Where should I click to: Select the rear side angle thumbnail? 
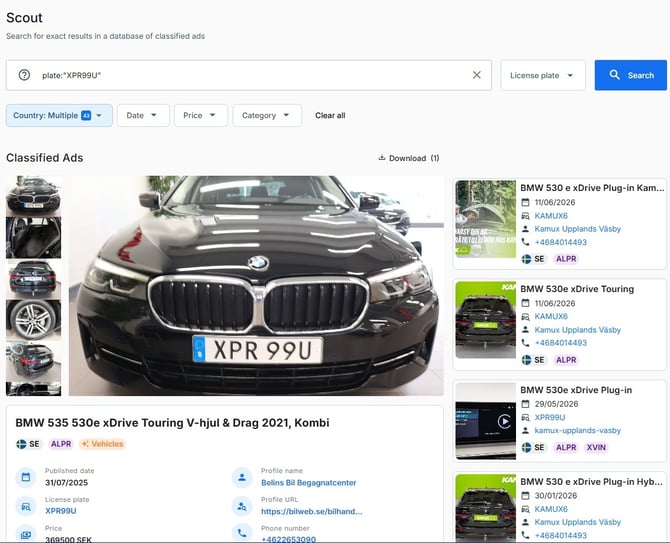click(x=33, y=361)
